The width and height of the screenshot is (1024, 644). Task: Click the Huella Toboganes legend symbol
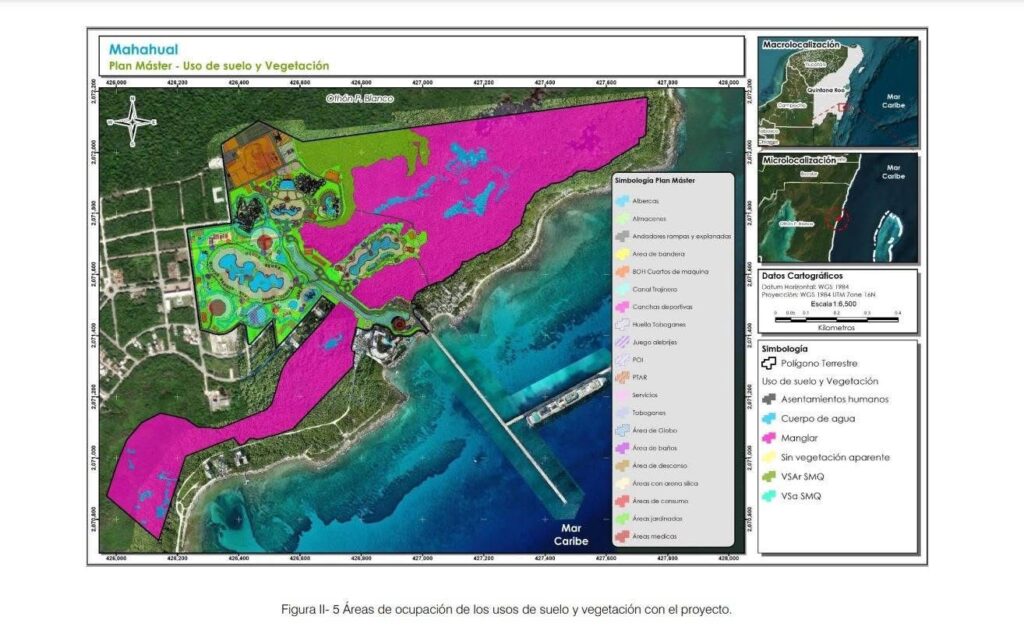(x=622, y=324)
